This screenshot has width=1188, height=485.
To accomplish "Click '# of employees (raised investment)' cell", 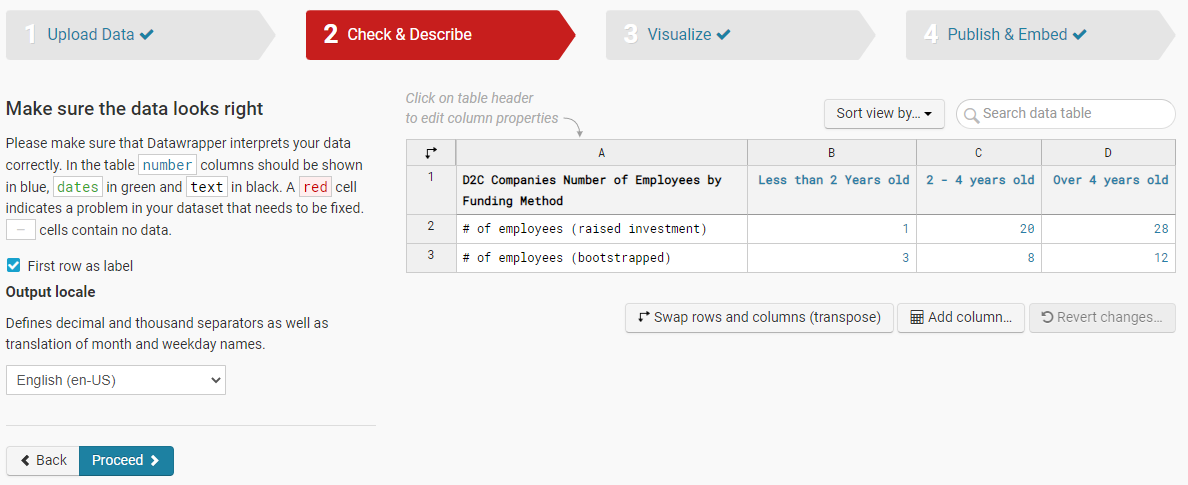I will click(x=602, y=229).
